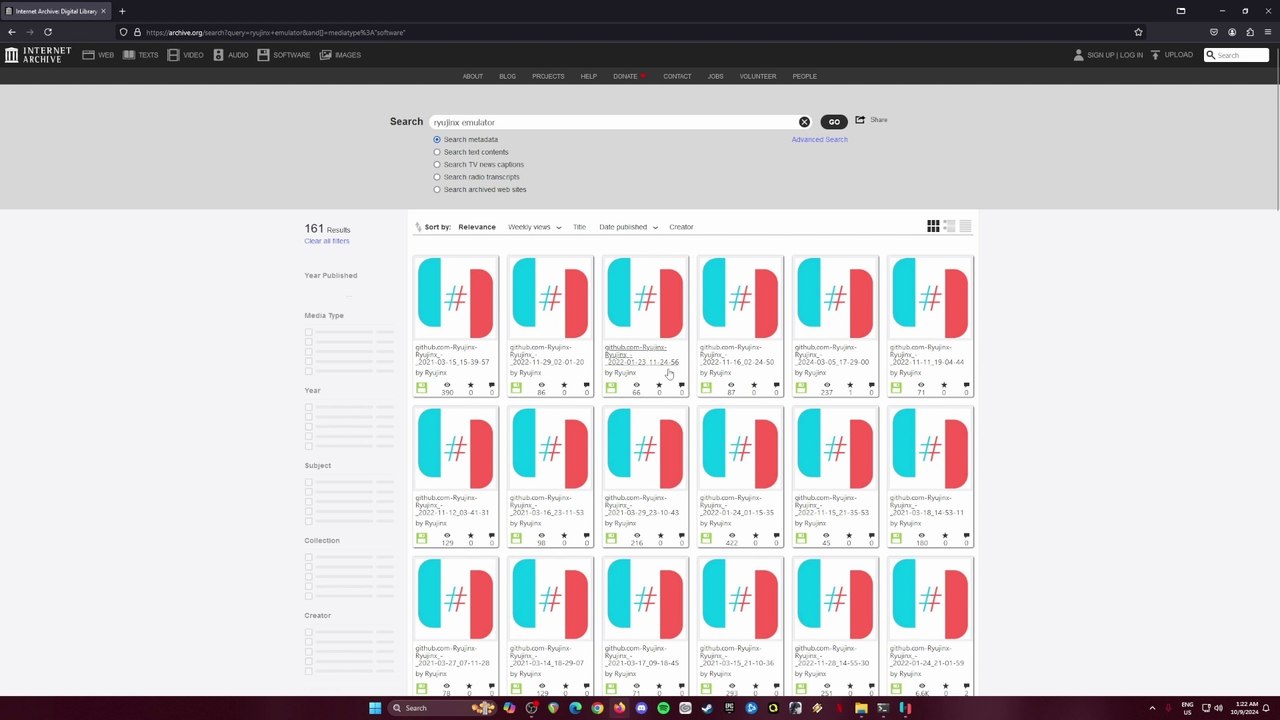
Task: Sort results by Title
Action: coord(579,227)
